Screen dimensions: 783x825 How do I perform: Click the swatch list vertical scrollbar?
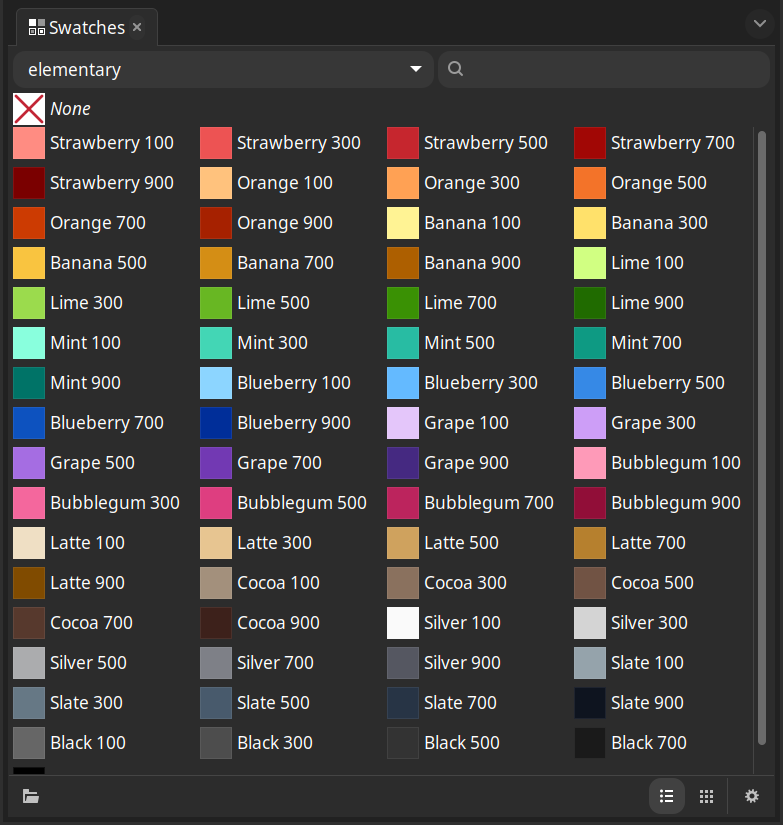[761, 438]
